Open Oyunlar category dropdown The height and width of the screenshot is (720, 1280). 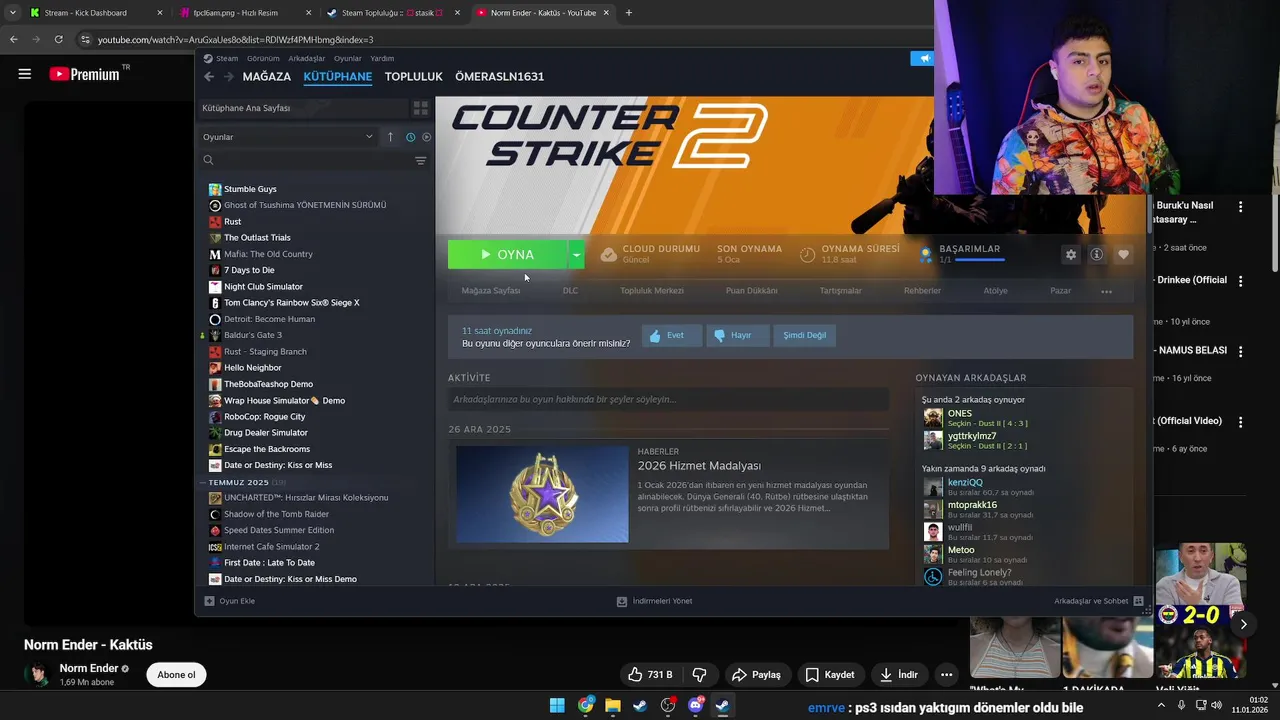tap(288, 137)
